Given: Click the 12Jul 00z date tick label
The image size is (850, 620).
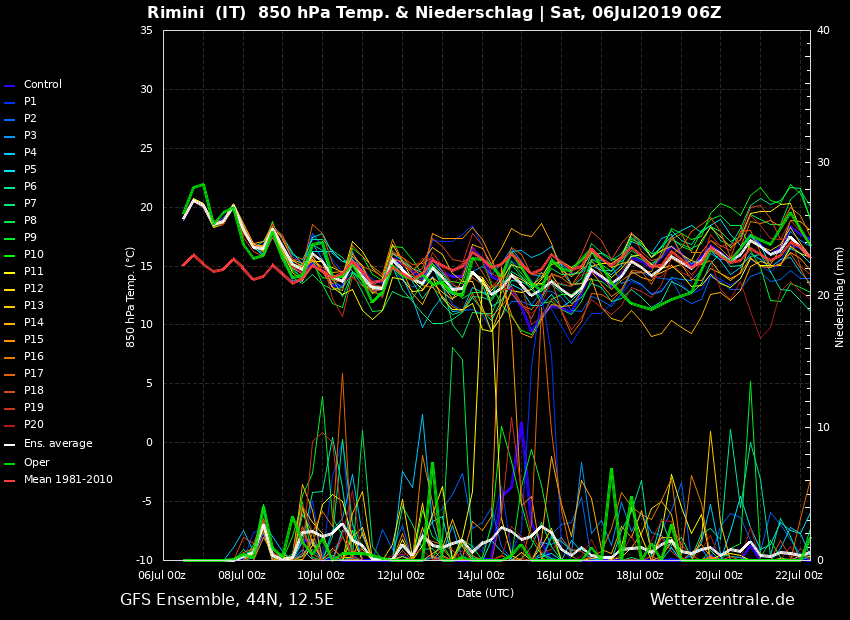Looking at the screenshot, I should (401, 576).
